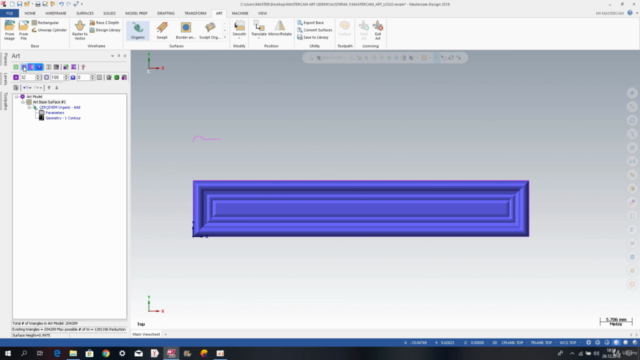The image size is (640, 360).
Task: Click the move operation up arrow
Action: tap(49, 88)
